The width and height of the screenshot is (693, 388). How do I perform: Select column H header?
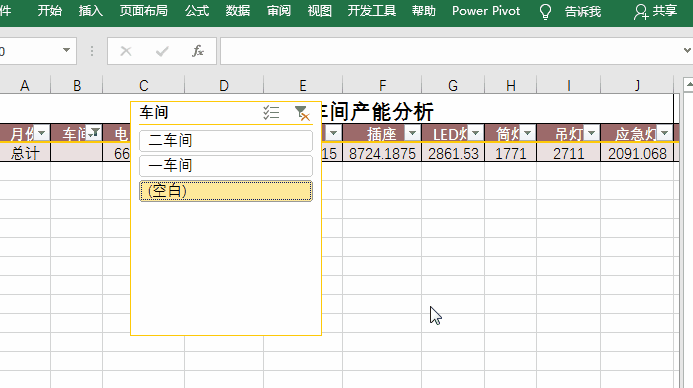coord(511,85)
